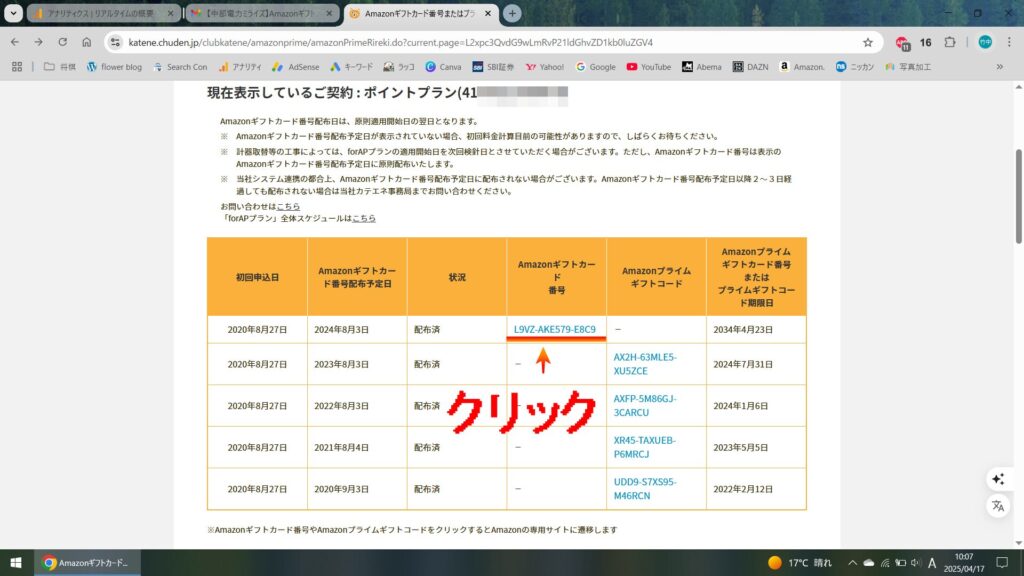This screenshot has width=1024, height=576.
Task: Select the 2024年7月31日 expiry cell
Action: tap(756, 364)
